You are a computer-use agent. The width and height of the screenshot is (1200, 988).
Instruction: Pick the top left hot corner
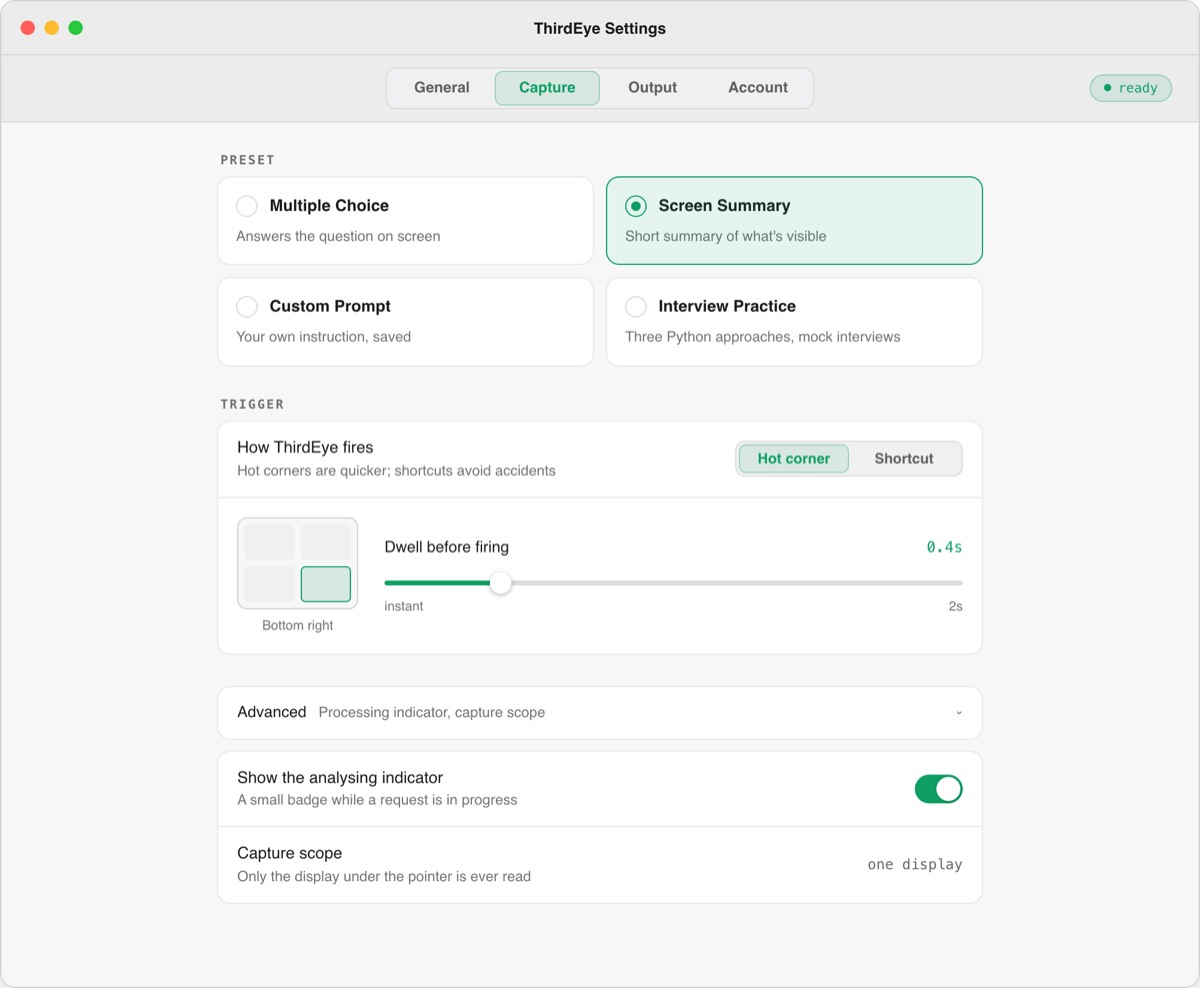(270, 542)
